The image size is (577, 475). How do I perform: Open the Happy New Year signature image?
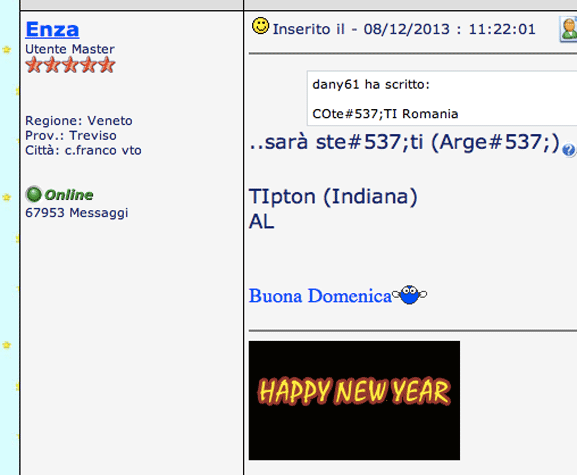[354, 400]
